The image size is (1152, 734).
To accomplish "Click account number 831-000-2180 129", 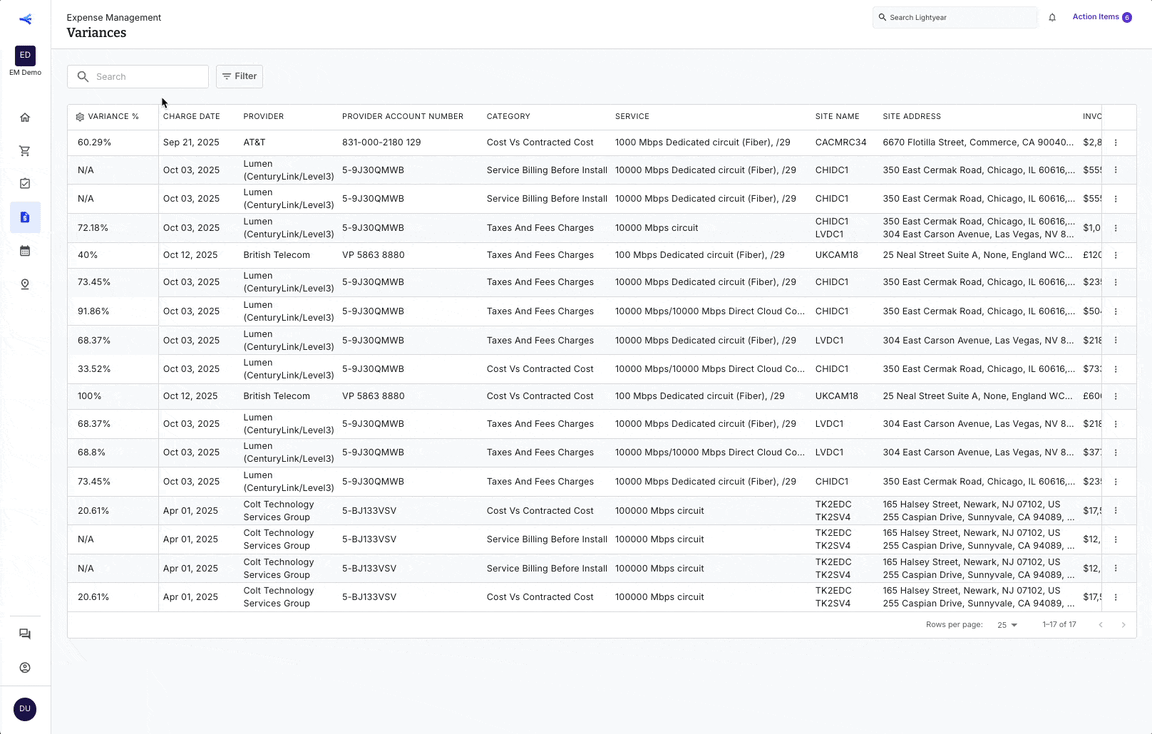I will (381, 143).
